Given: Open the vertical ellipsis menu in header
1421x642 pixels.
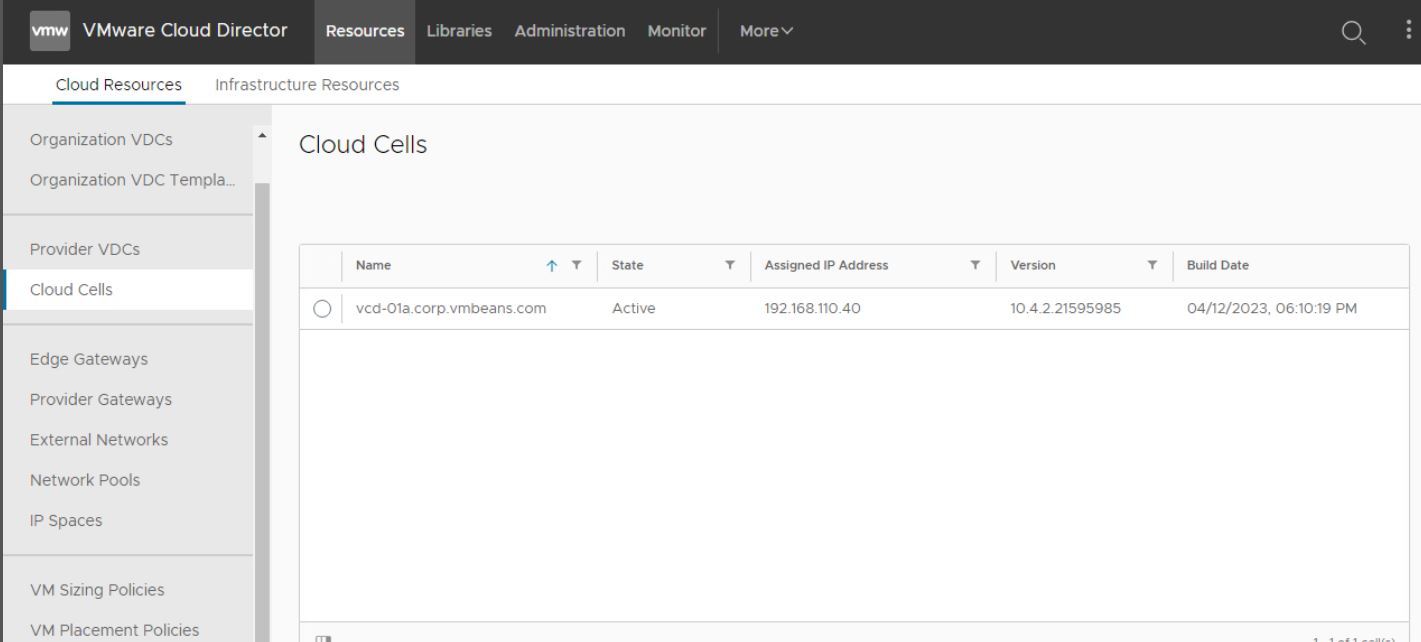Looking at the screenshot, I should click(1408, 31).
